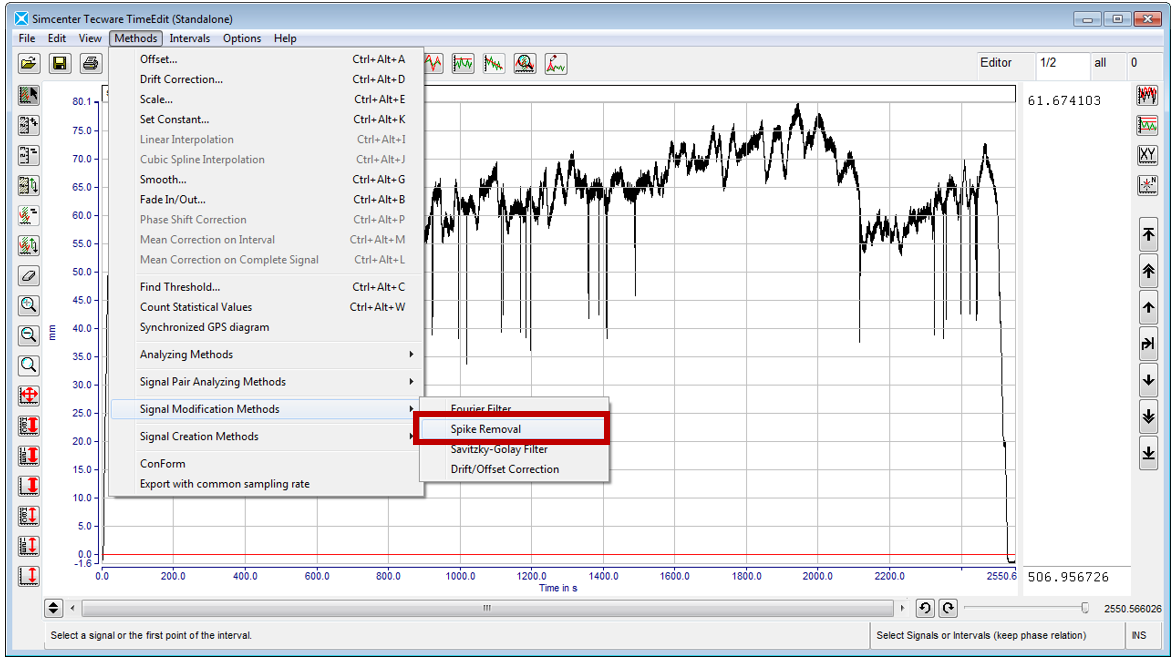
Task: Select Scale... menu entry
Action: tap(266, 99)
